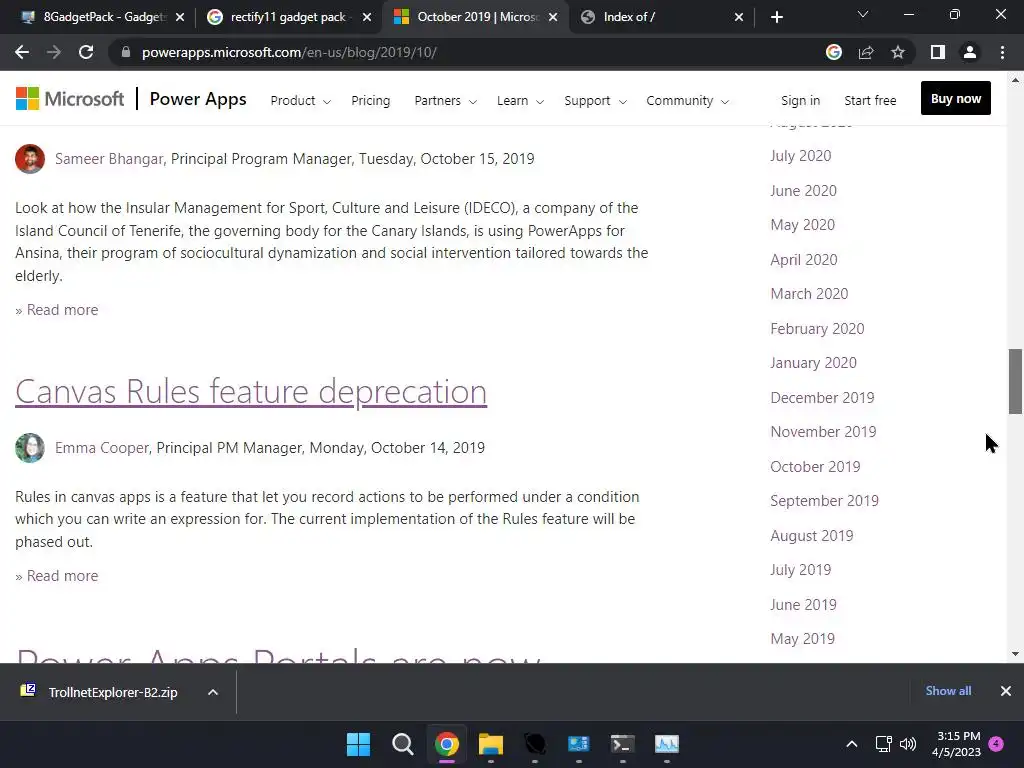1024x768 pixels.
Task: Open the June 2019 archive
Action: pos(803,605)
